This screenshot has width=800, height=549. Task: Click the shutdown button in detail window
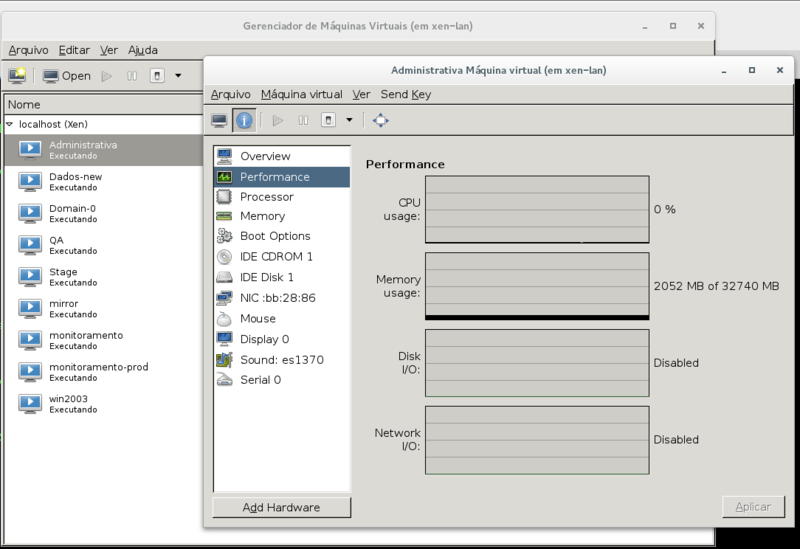point(328,120)
